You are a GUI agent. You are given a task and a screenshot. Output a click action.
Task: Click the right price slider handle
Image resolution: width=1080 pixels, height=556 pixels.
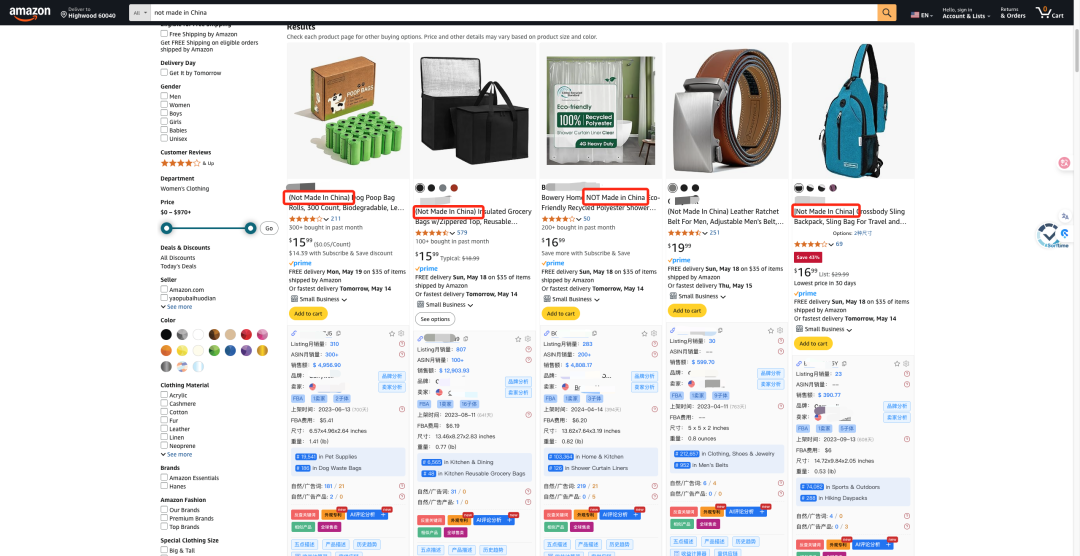[251, 228]
